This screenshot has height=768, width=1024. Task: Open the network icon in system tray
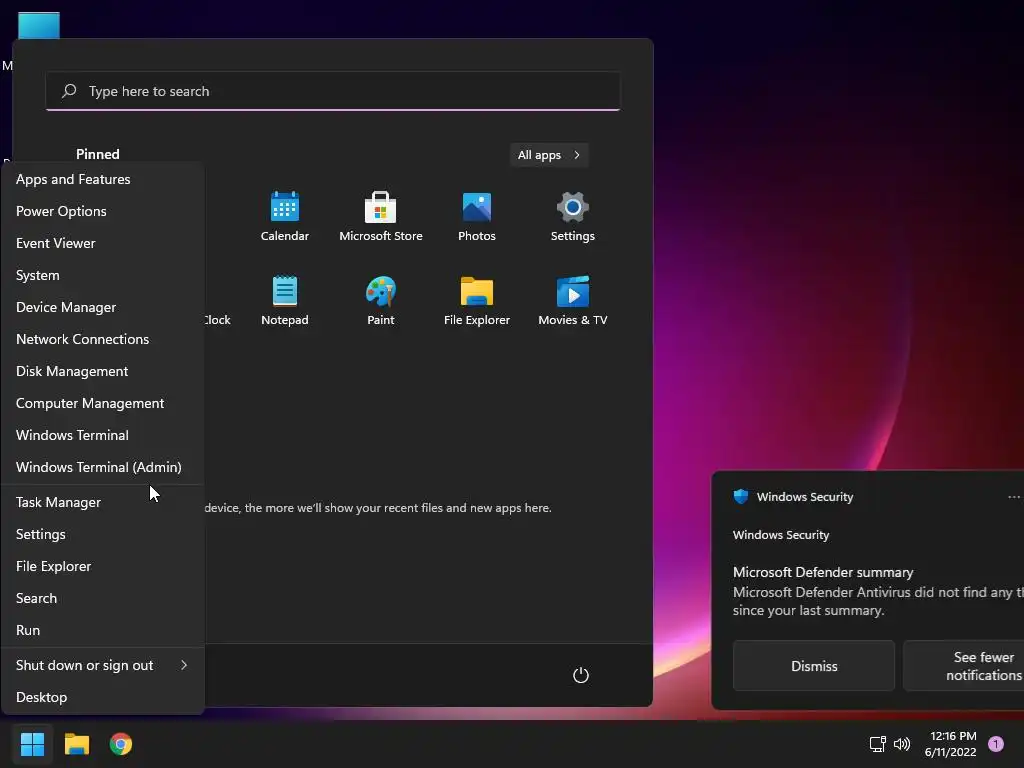point(877,744)
